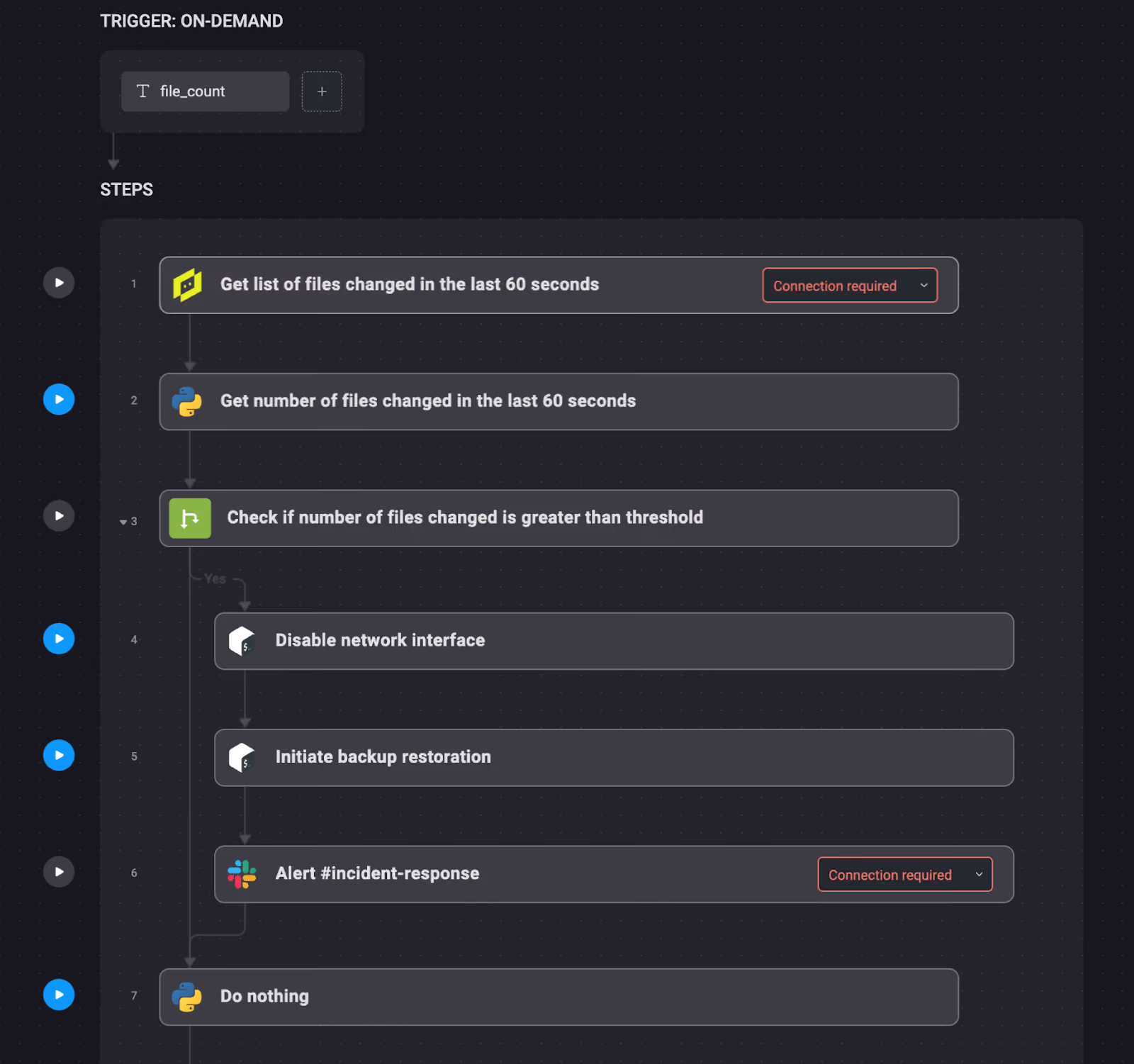Image resolution: width=1134 pixels, height=1064 pixels.
Task: Run step 3 conditional check play button
Action: tap(59, 515)
